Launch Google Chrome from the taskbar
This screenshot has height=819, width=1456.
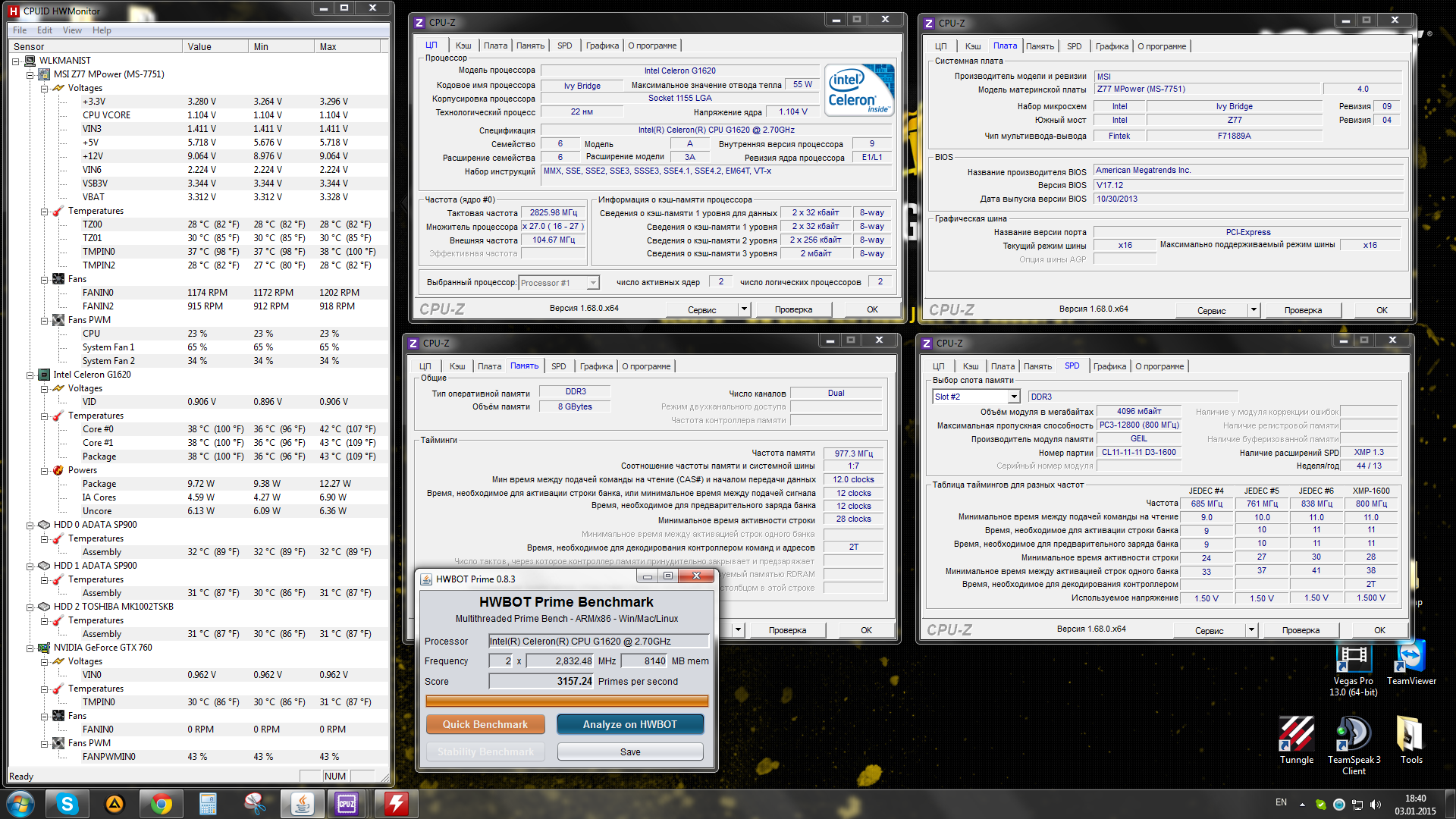[x=162, y=804]
